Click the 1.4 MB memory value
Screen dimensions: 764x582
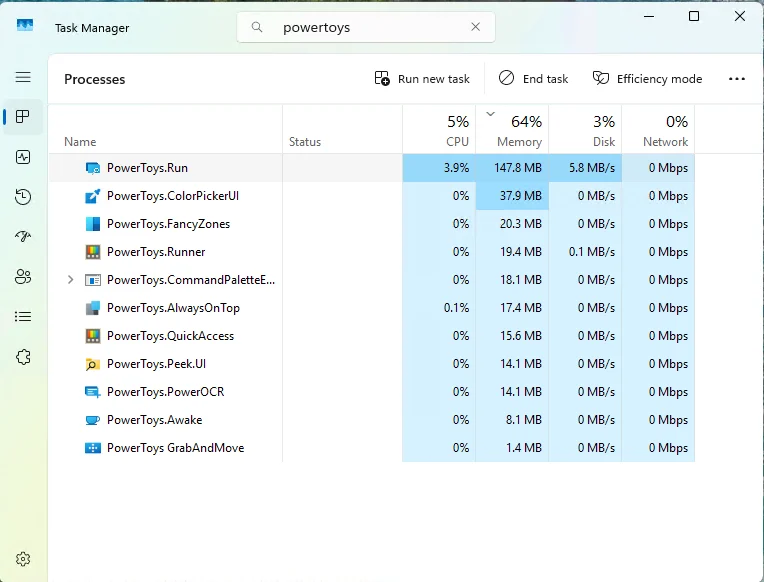(x=523, y=448)
